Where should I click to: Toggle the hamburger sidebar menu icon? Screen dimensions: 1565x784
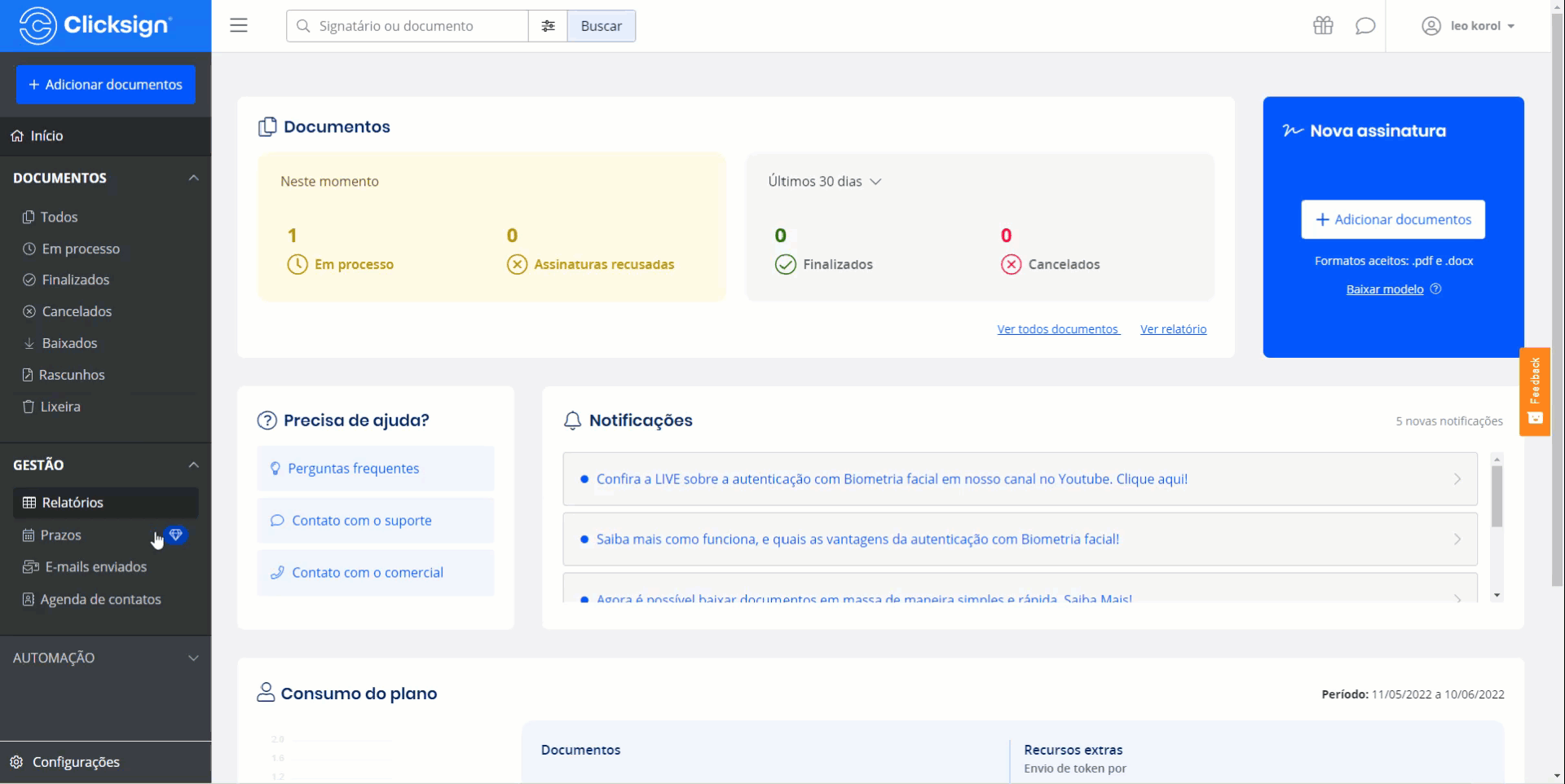click(x=239, y=25)
